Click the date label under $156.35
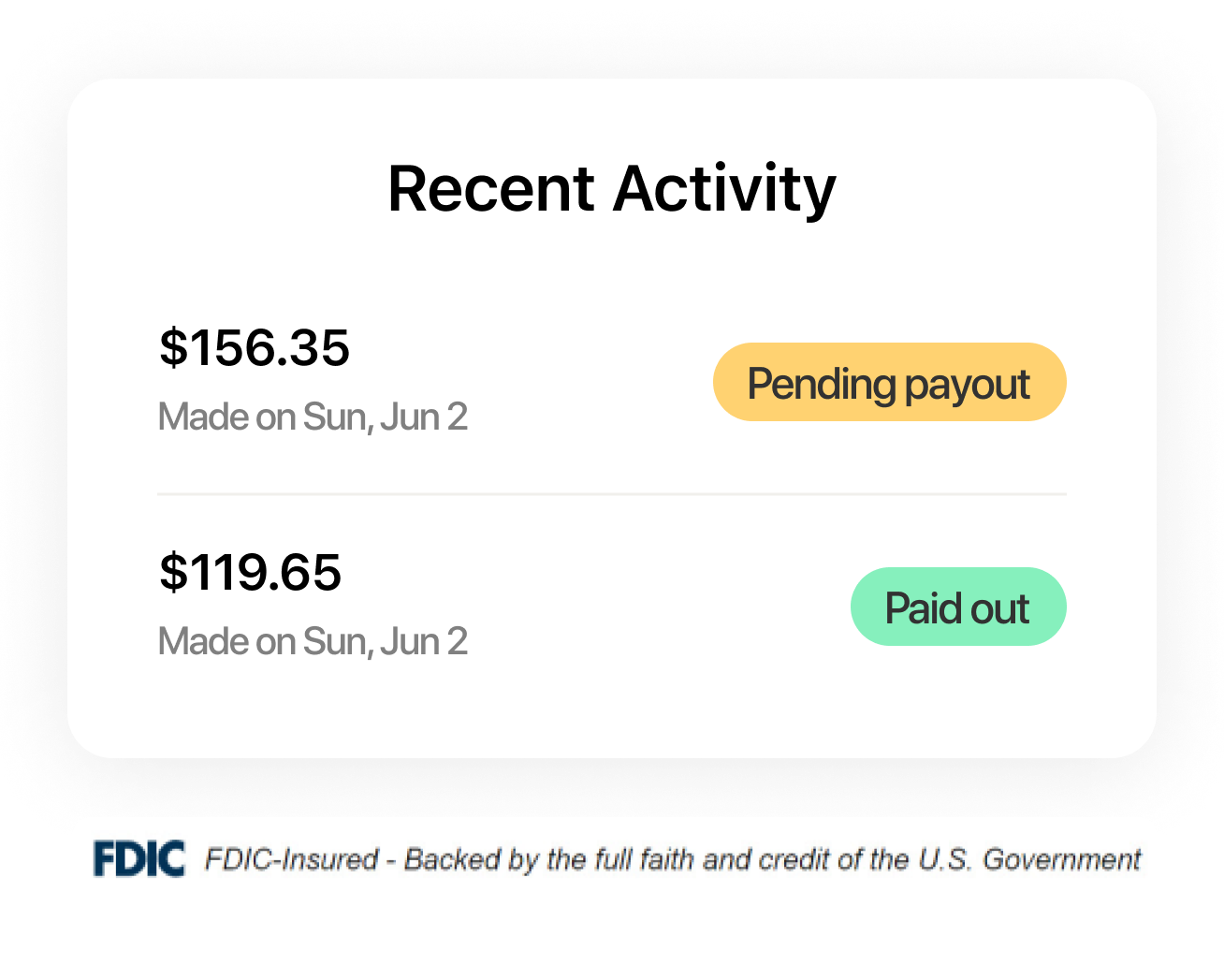 coord(313,416)
